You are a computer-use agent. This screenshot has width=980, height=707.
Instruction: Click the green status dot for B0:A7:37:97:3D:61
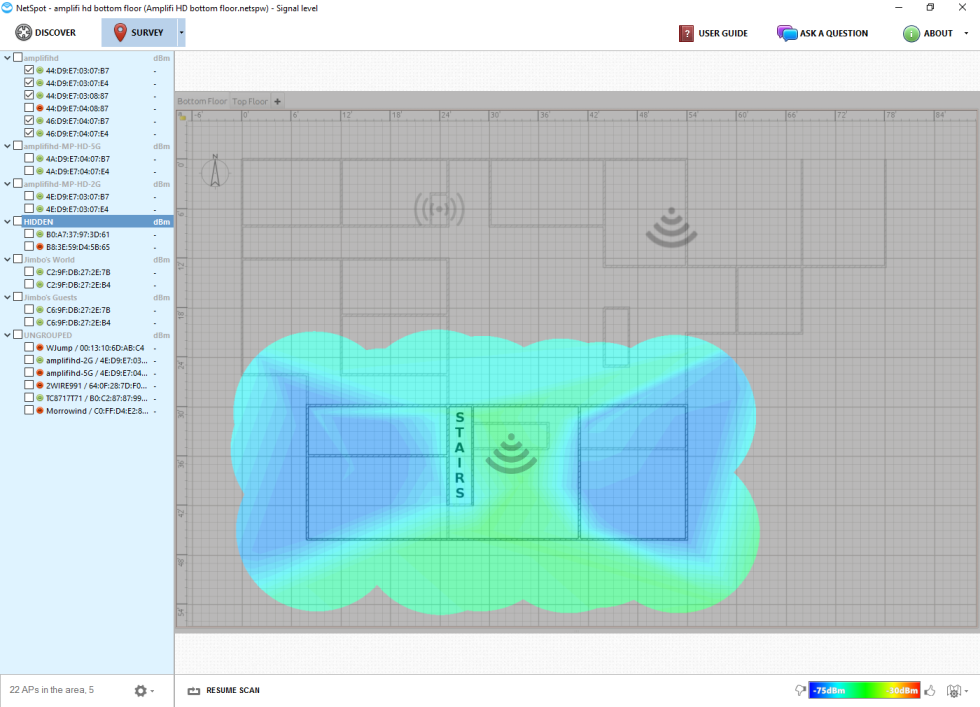[x=39, y=234]
